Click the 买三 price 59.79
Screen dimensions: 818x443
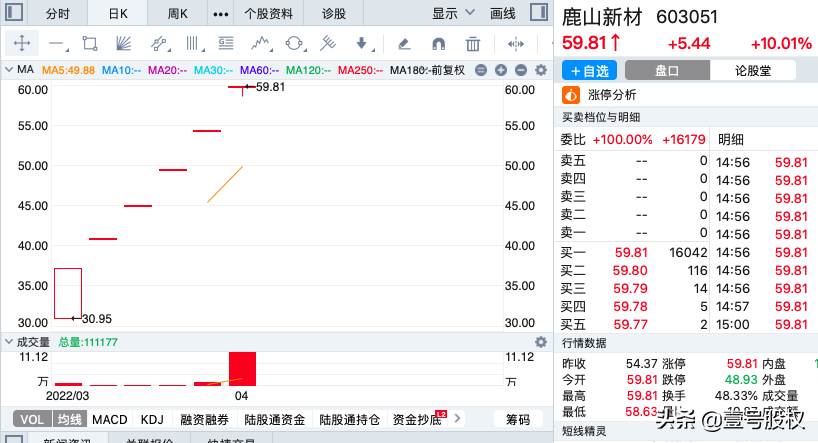point(630,289)
